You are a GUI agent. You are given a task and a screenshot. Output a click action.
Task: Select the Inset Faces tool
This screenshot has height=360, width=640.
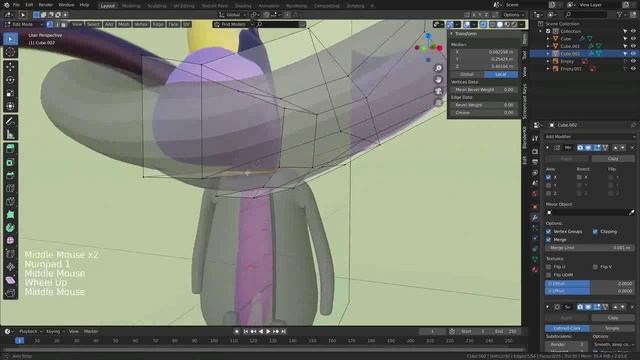[x=10, y=176]
